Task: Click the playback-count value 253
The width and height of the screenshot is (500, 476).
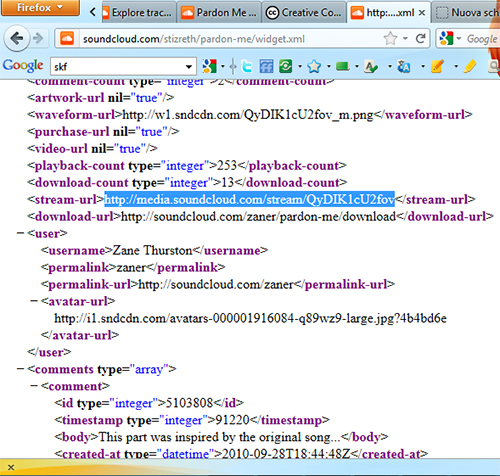Action: pyautogui.click(x=227, y=166)
